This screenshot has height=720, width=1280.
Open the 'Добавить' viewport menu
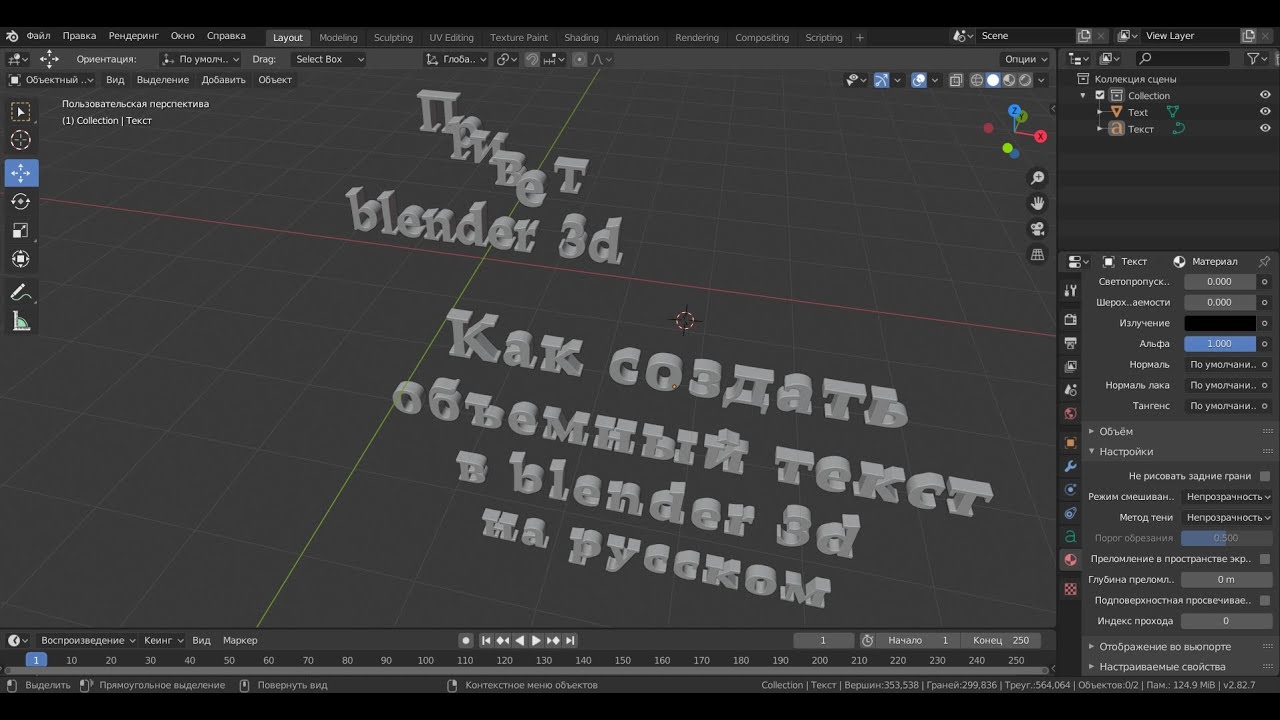(223, 80)
